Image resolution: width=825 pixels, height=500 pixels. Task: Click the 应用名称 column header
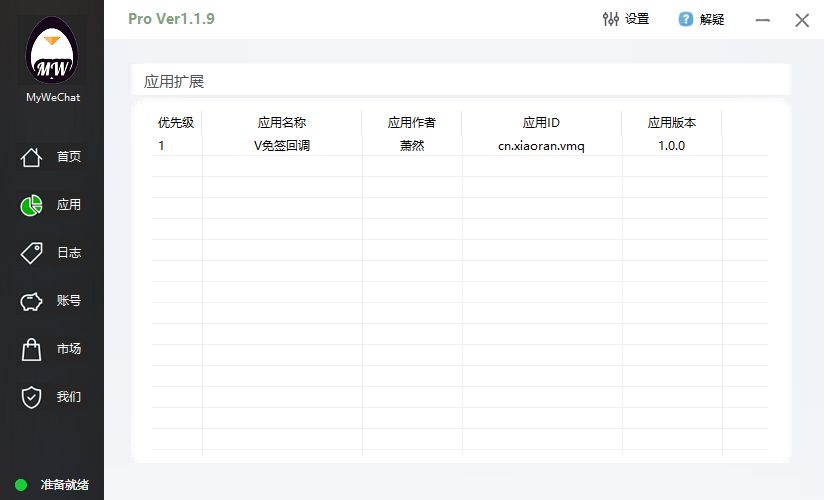282,123
